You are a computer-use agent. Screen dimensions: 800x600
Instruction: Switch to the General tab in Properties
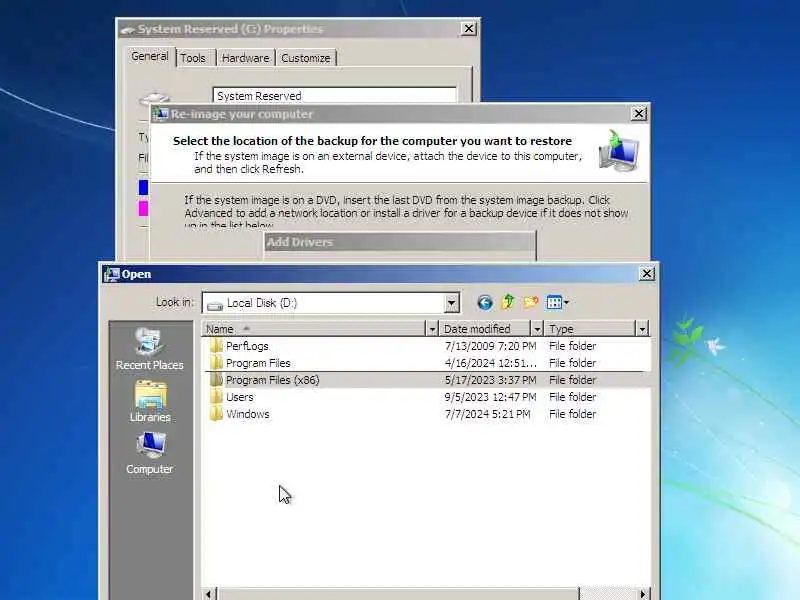point(149,56)
